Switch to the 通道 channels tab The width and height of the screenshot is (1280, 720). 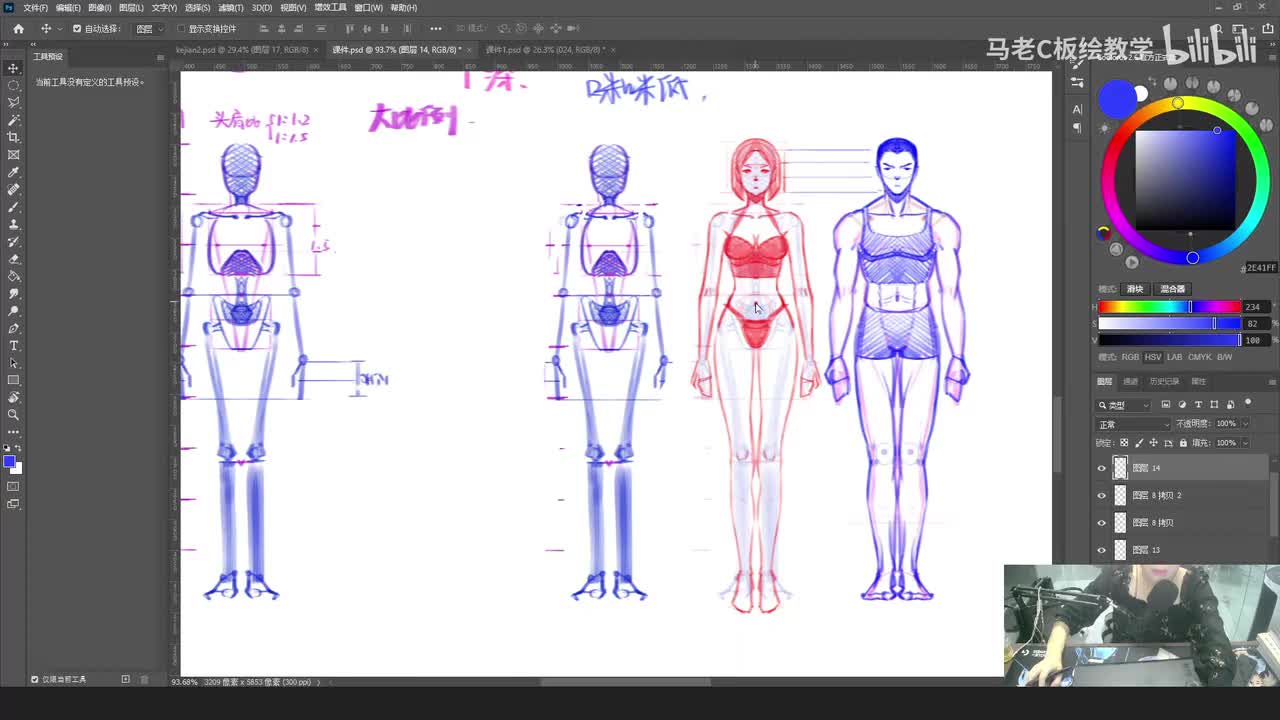[x=1130, y=381]
